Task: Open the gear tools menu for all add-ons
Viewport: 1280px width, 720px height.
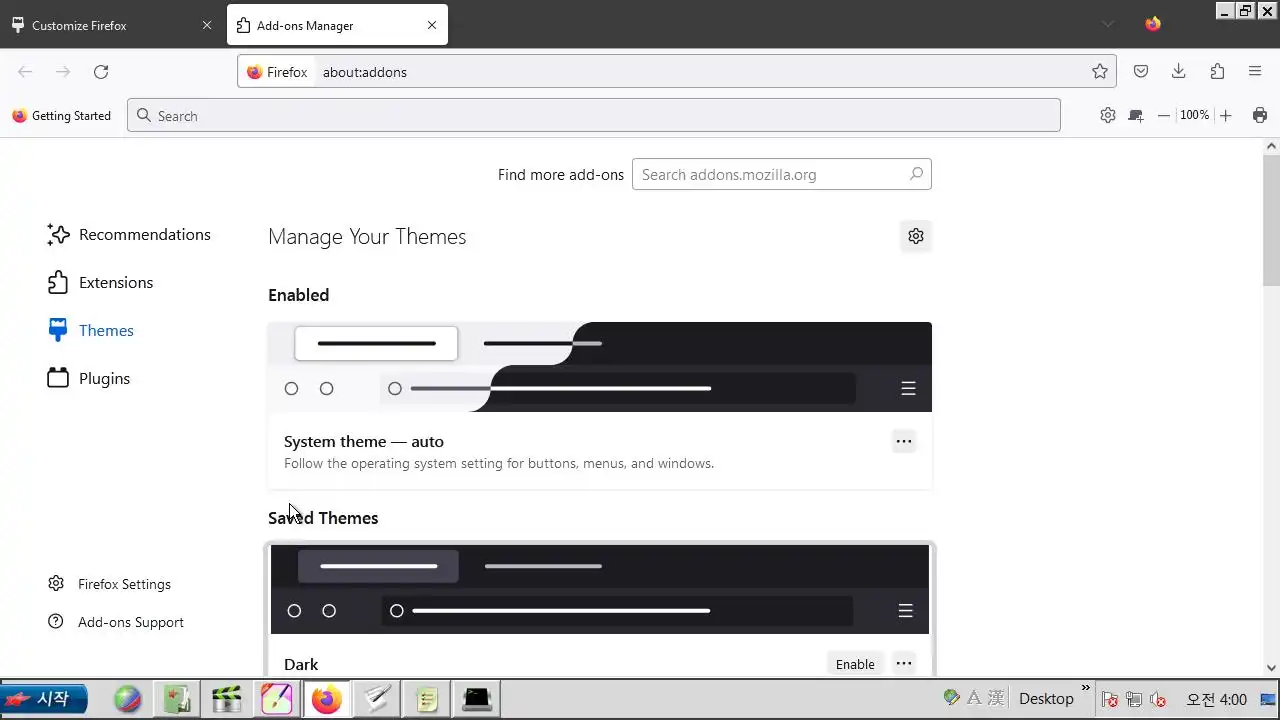Action: pyautogui.click(x=916, y=236)
